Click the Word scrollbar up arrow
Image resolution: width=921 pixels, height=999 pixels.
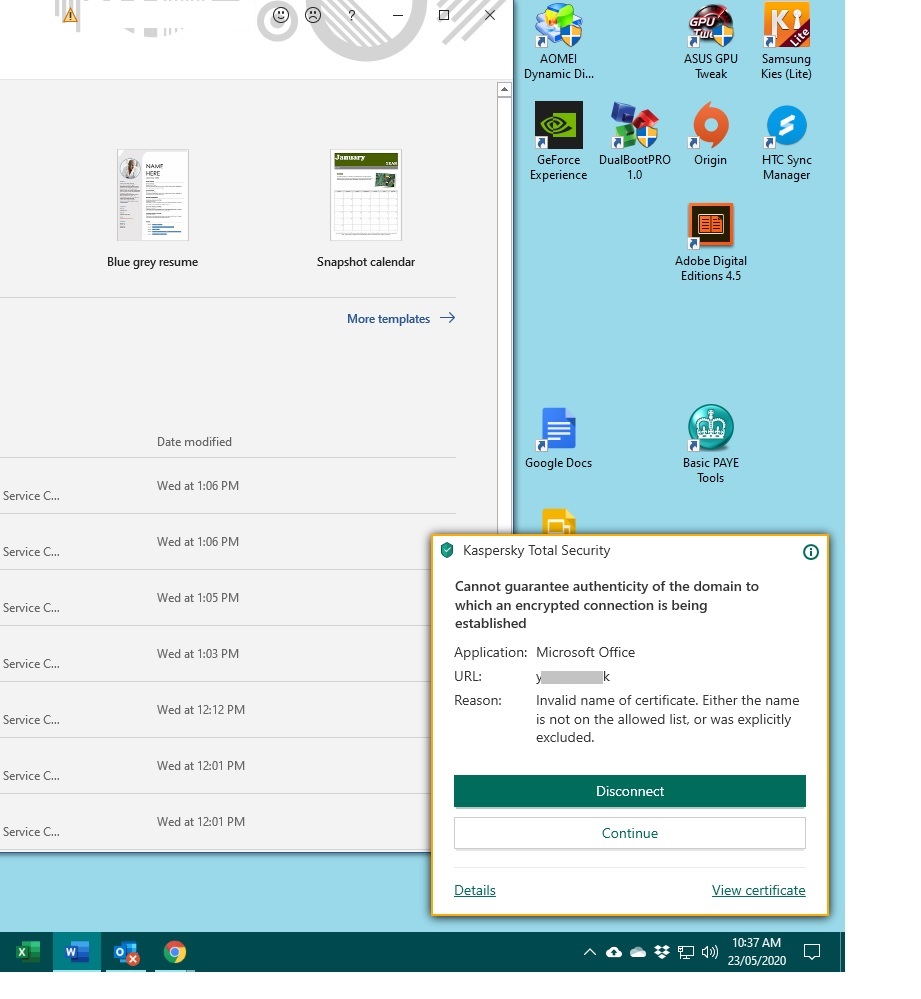(504, 89)
